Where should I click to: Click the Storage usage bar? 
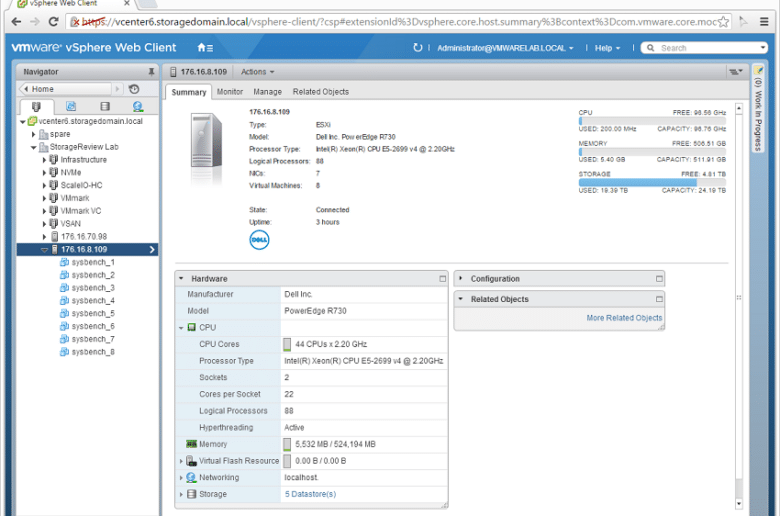[652, 183]
